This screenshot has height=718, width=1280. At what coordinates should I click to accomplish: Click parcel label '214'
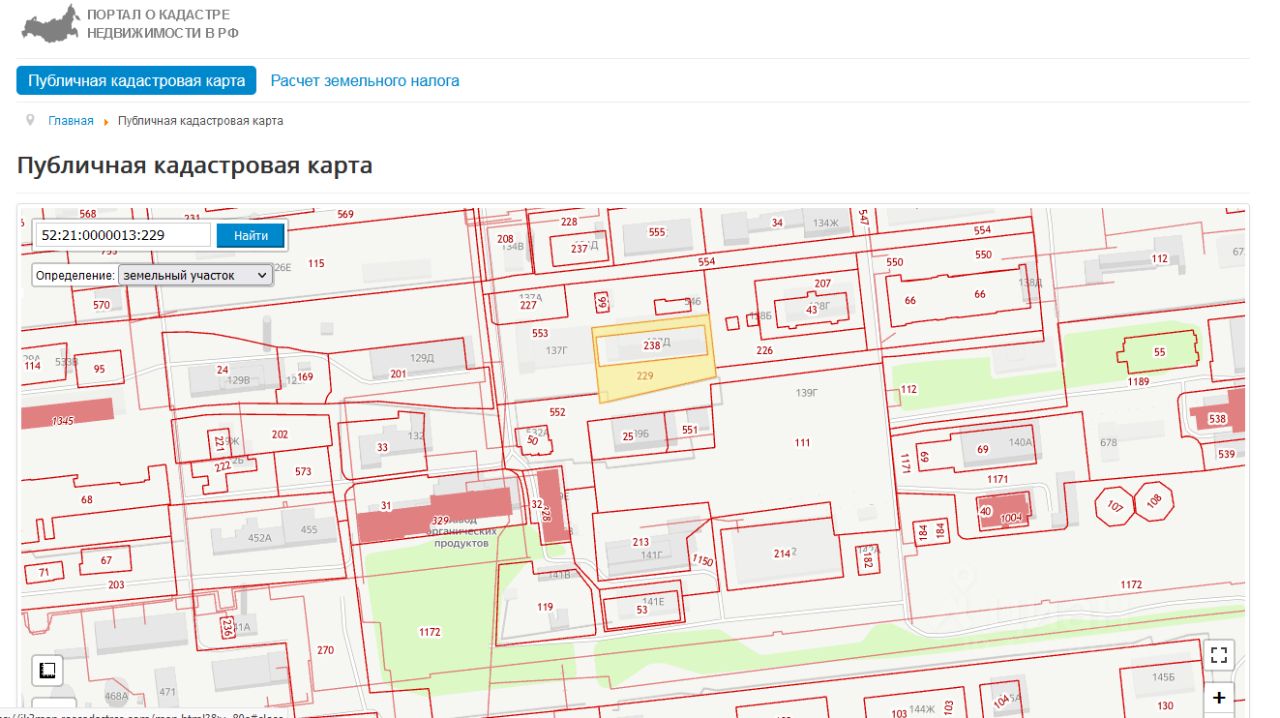pyautogui.click(x=782, y=553)
